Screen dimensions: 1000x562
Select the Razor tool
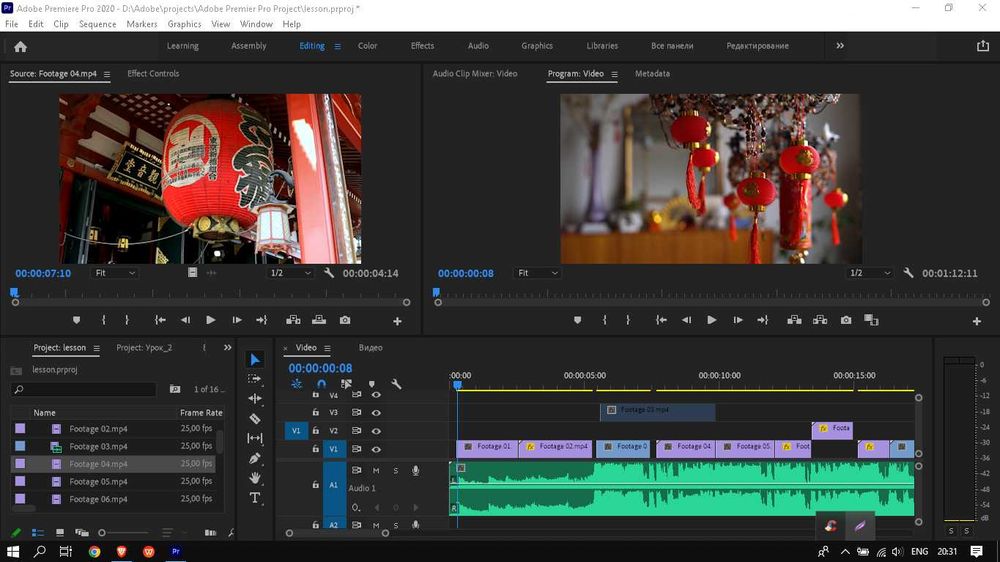255,419
